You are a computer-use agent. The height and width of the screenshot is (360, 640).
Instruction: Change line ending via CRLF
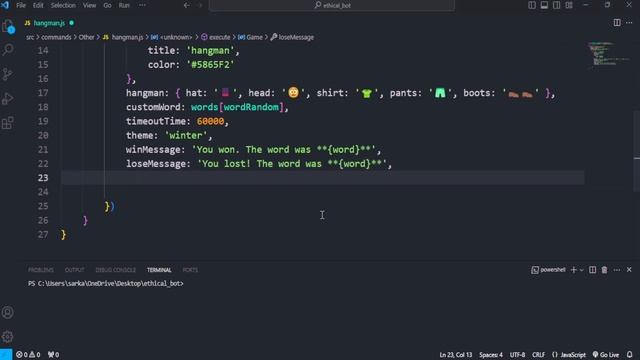pos(538,355)
